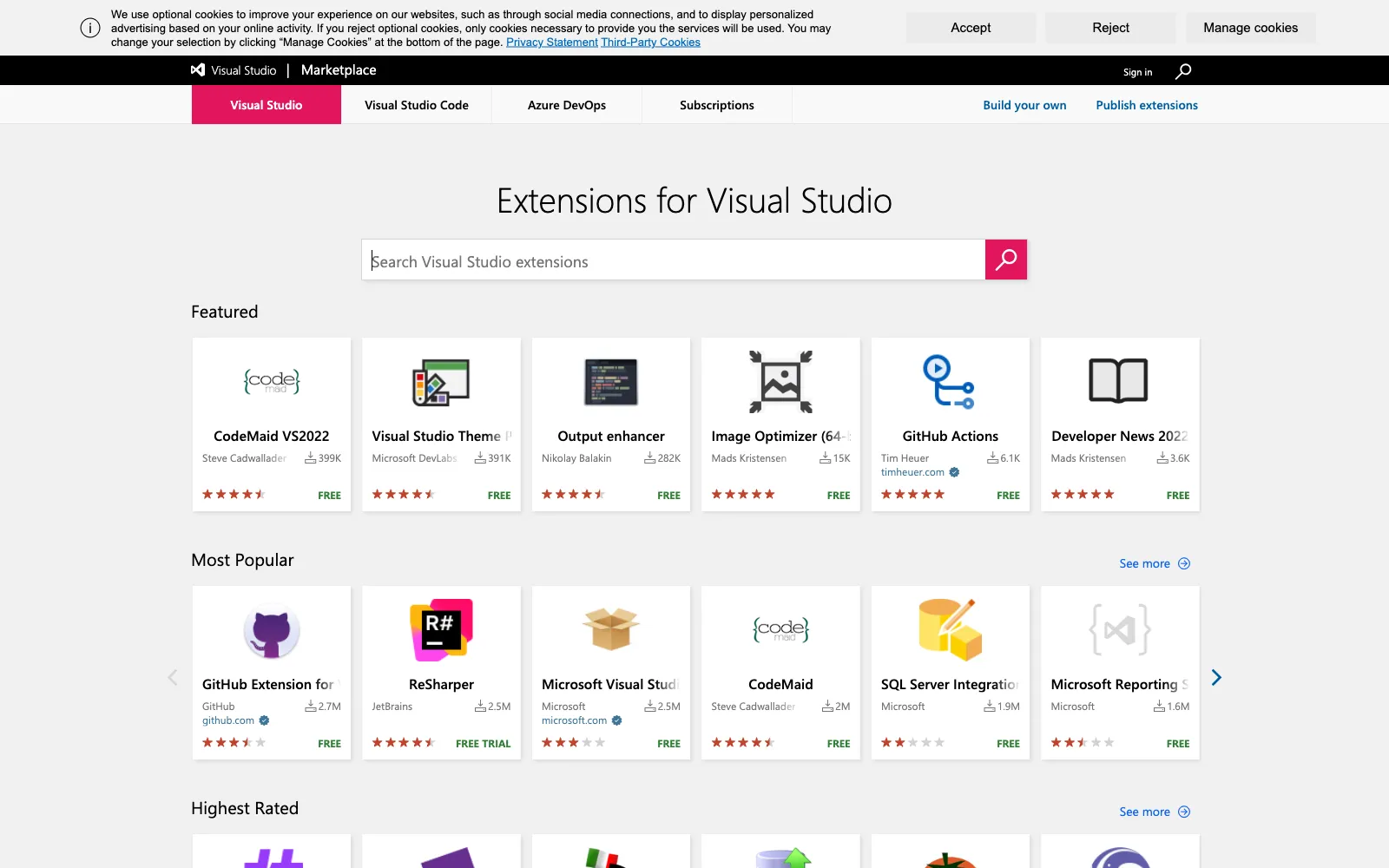Open the SQL Server Integration Services icon
The height and width of the screenshot is (868, 1389).
pos(950,630)
